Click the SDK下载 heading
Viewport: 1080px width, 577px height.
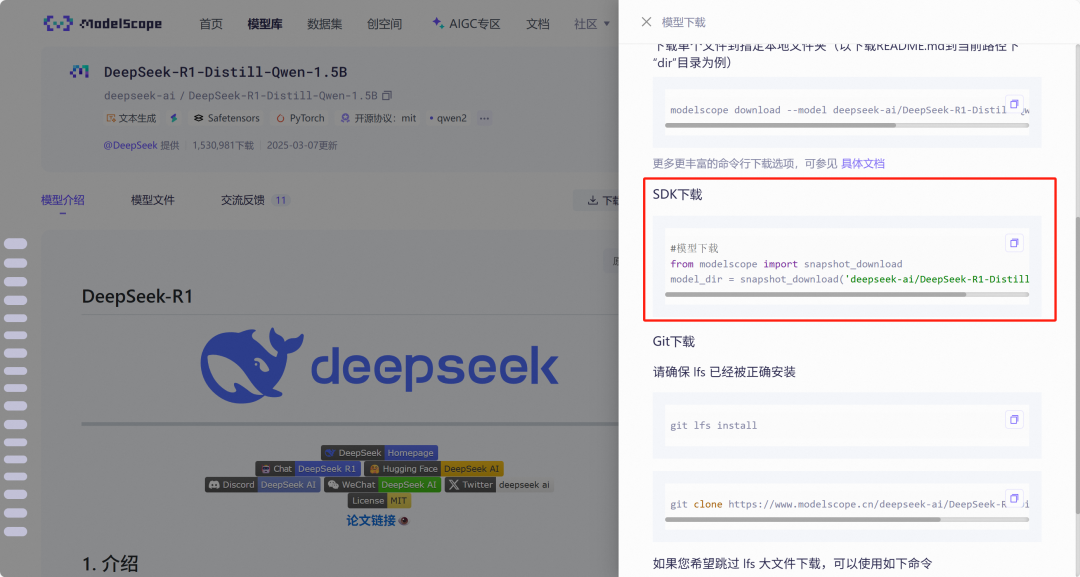click(677, 195)
